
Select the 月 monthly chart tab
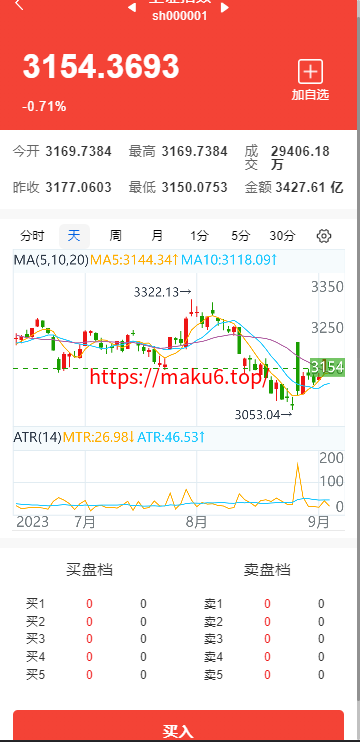[x=157, y=236]
